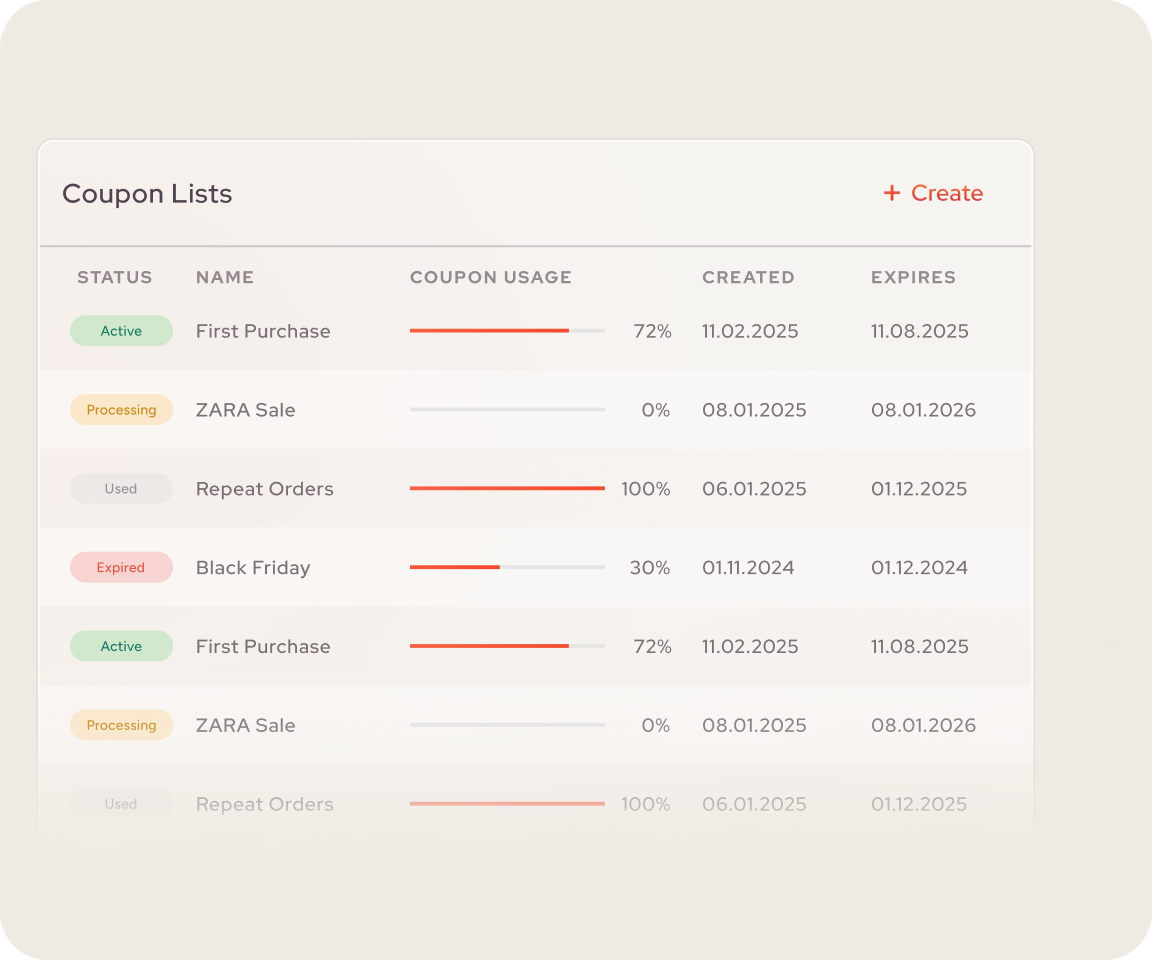Screen dimensions: 1152x960
Task: Click the COUPON USAGE column header
Action: pos(491,277)
